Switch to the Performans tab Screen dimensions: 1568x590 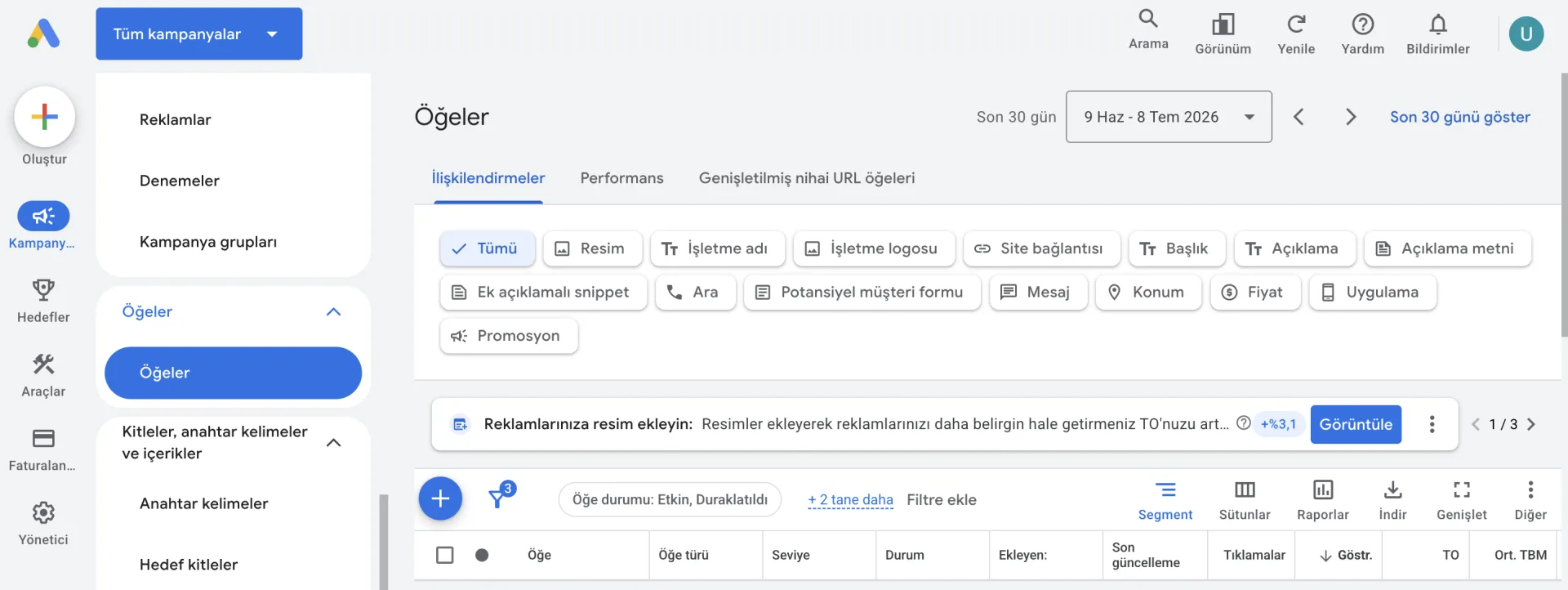click(621, 178)
